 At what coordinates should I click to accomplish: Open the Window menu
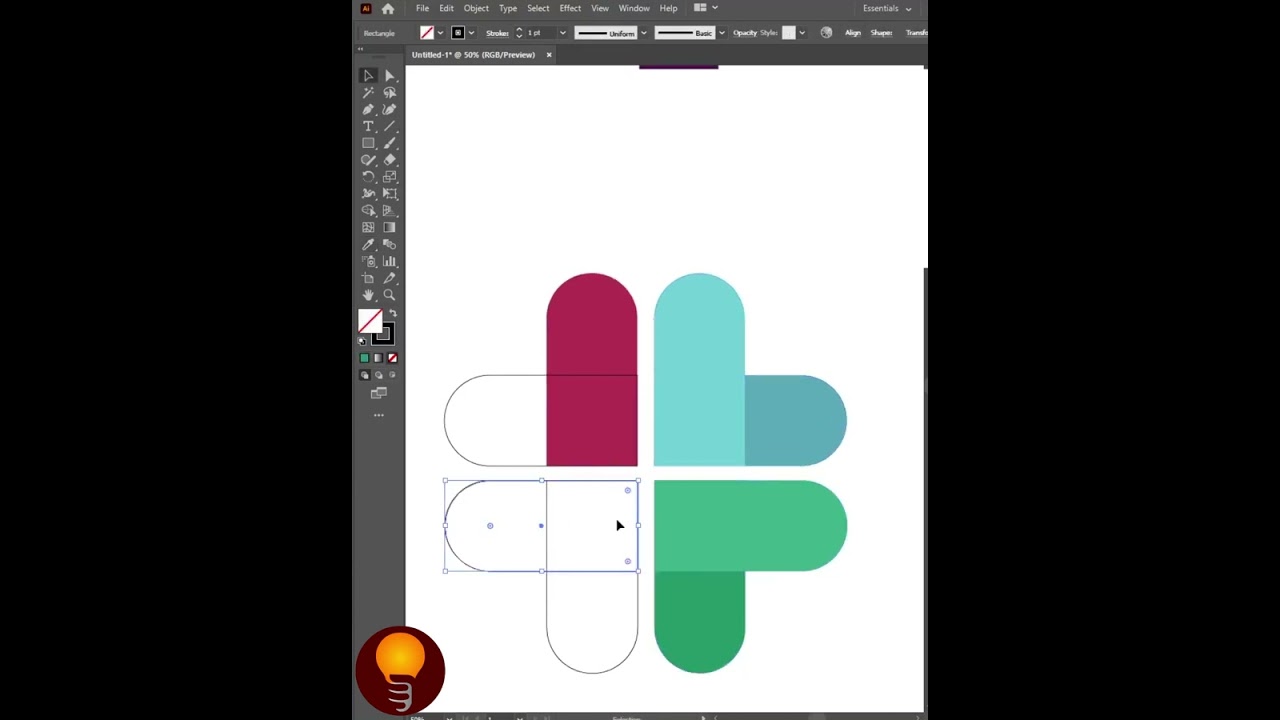tap(634, 8)
